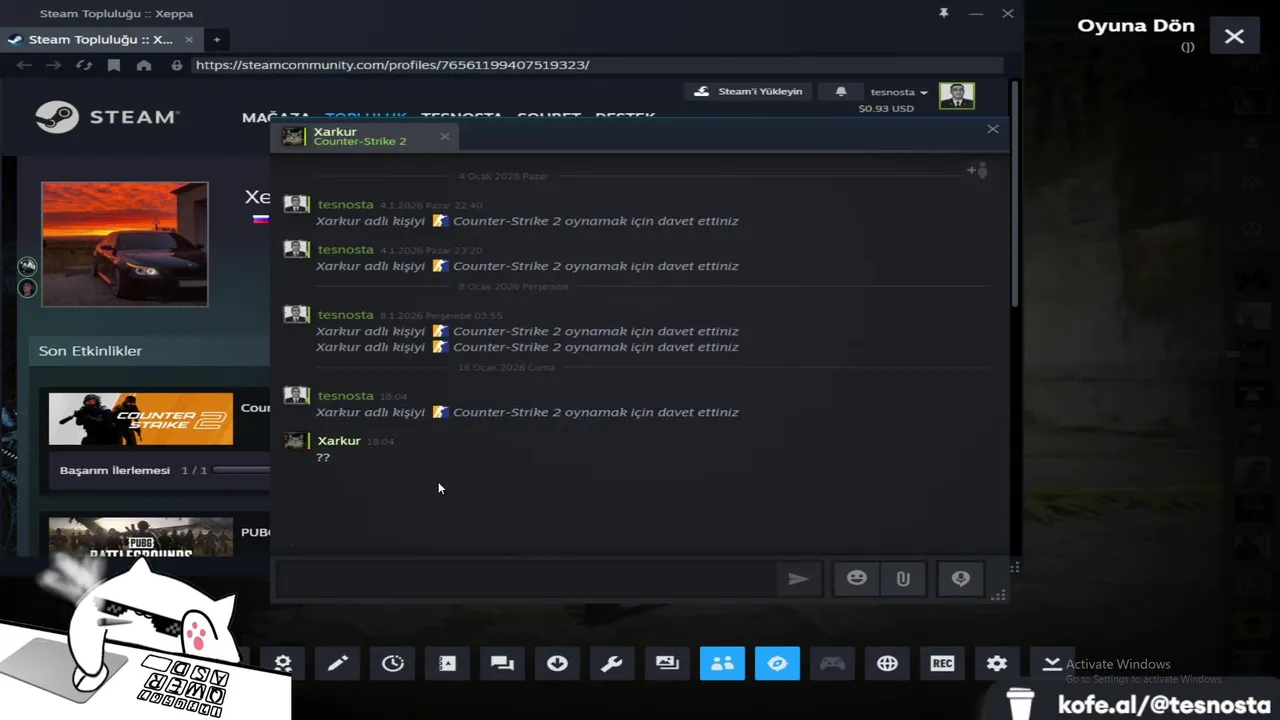Click the '??' chat message
Screen dimensions: 1280x720
click(323, 457)
